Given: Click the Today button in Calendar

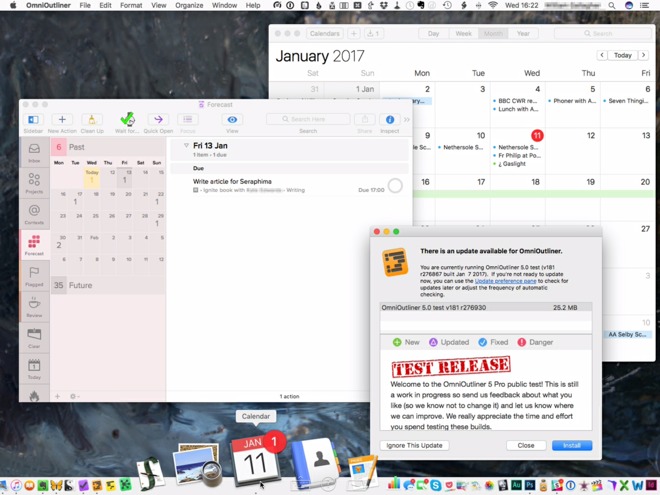Looking at the screenshot, I should pyautogui.click(x=623, y=55).
